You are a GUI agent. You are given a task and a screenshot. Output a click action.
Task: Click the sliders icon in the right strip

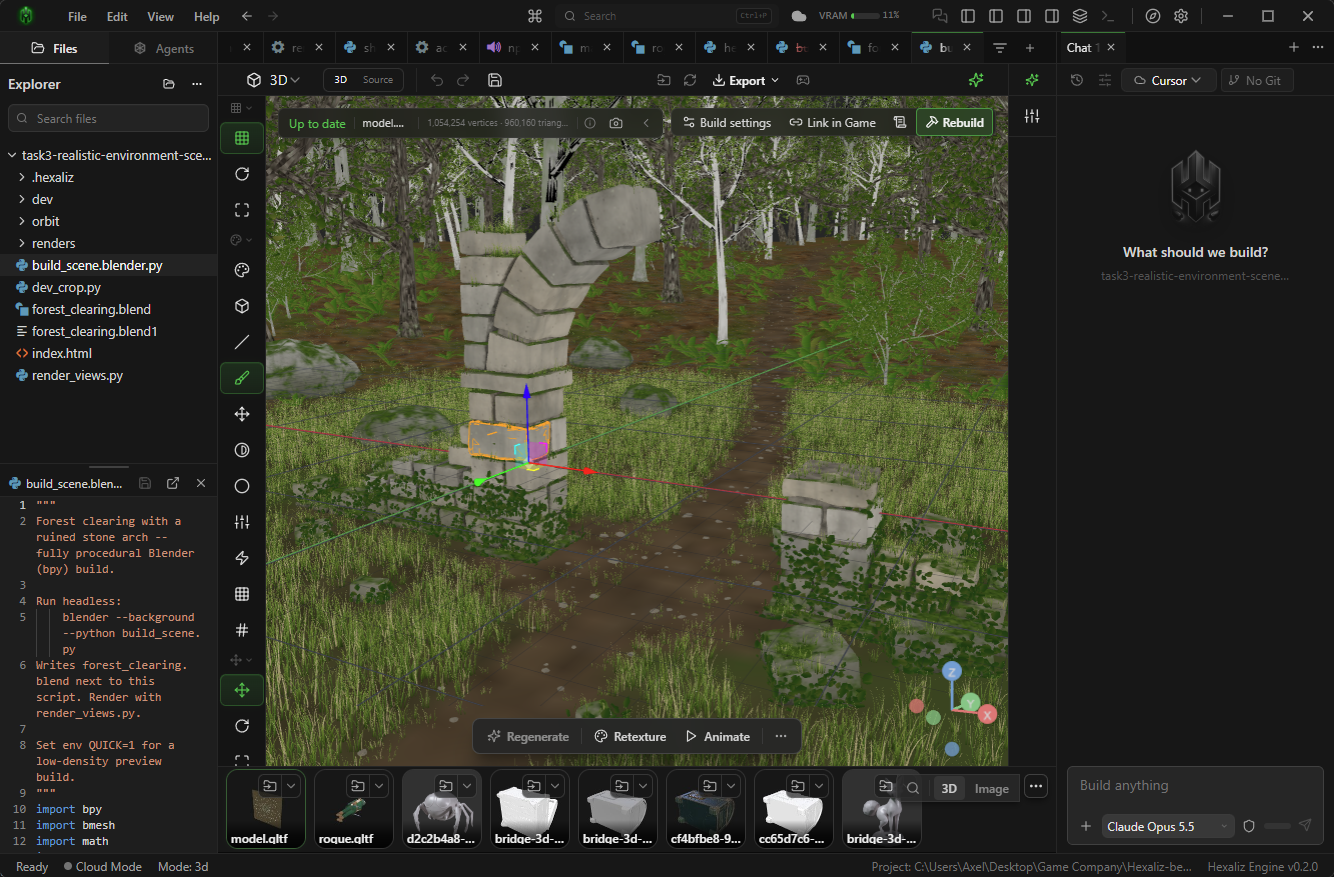point(1032,116)
